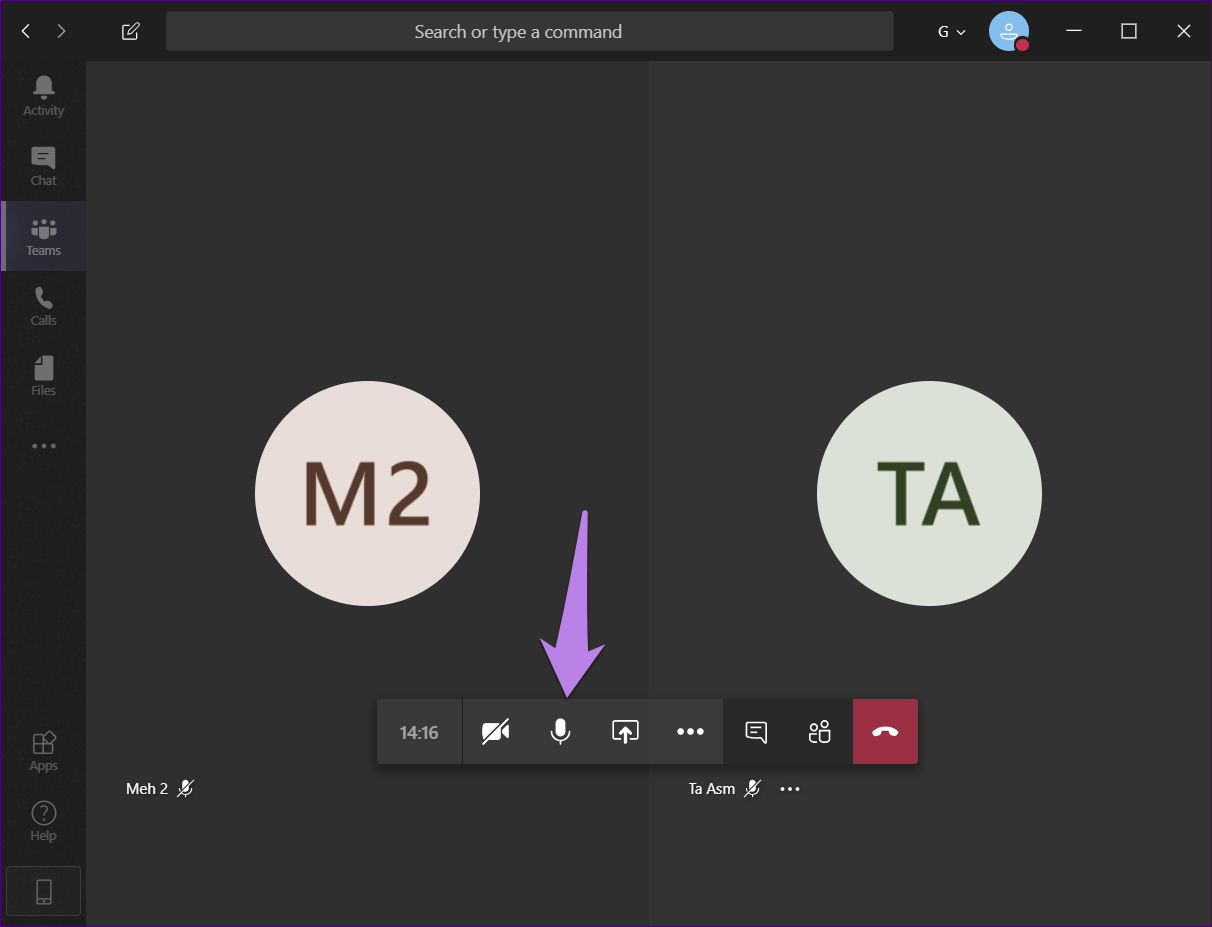
Task: Show the meeting conversation panel
Action: [756, 732]
